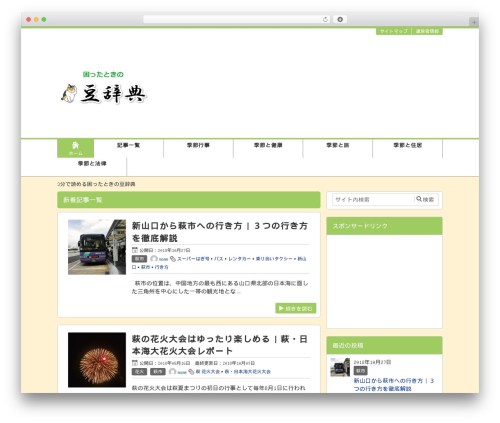Click the green fullscreen window button
The height and width of the screenshot is (423, 500).
[x=44, y=19]
